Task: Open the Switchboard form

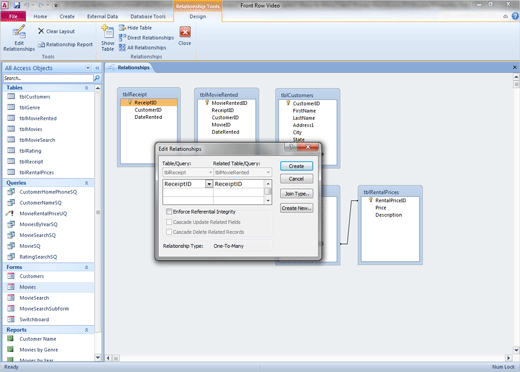Action: (x=34, y=319)
